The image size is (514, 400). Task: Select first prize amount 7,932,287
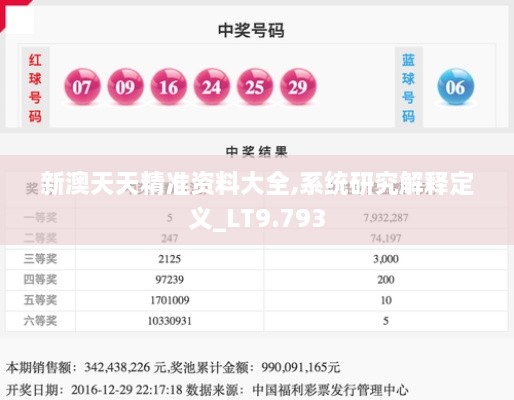tap(386, 218)
